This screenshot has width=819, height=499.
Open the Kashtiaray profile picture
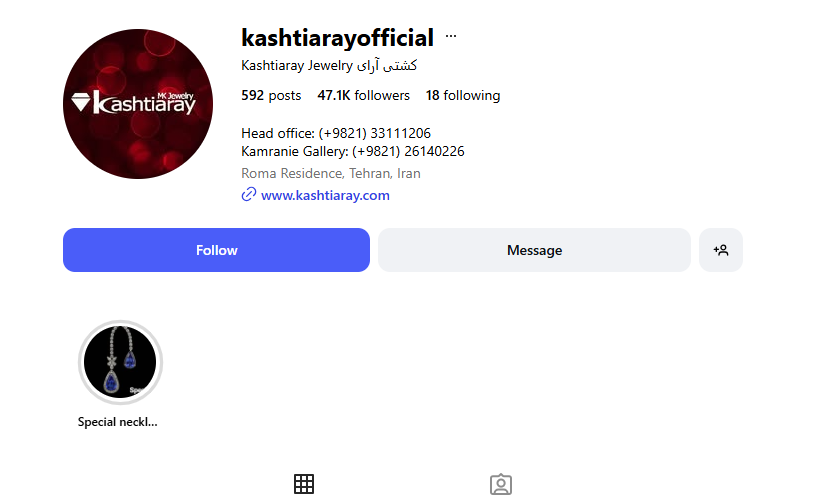[138, 104]
